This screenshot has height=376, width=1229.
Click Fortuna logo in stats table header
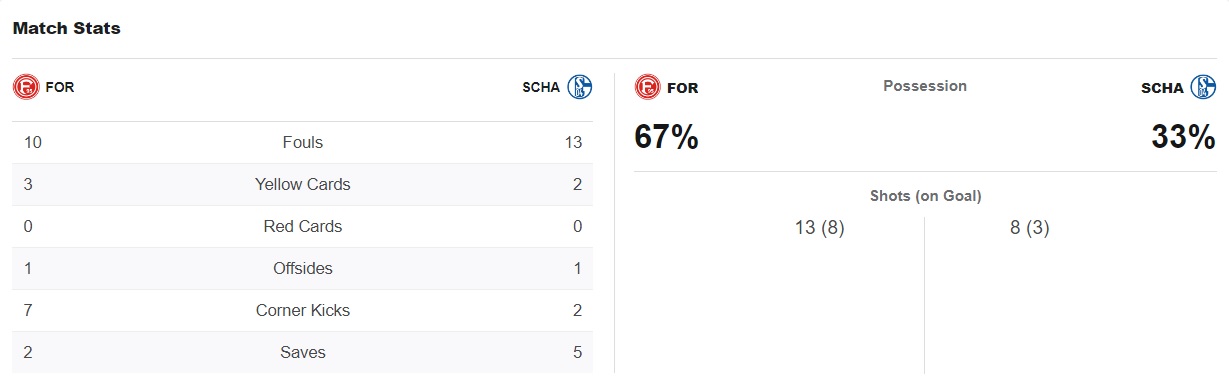[x=26, y=87]
